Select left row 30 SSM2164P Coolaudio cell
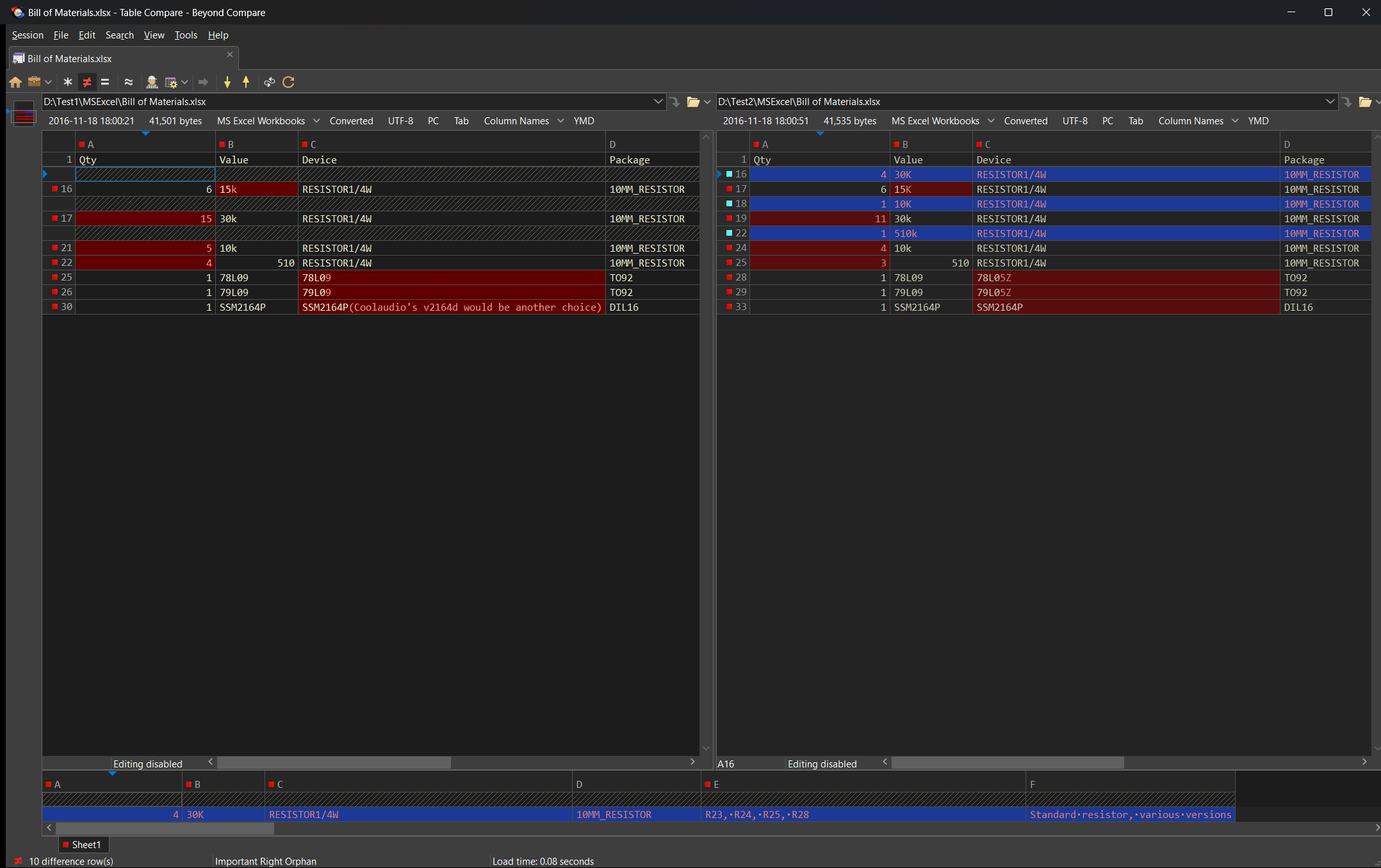The width and height of the screenshot is (1381, 868). (452, 307)
